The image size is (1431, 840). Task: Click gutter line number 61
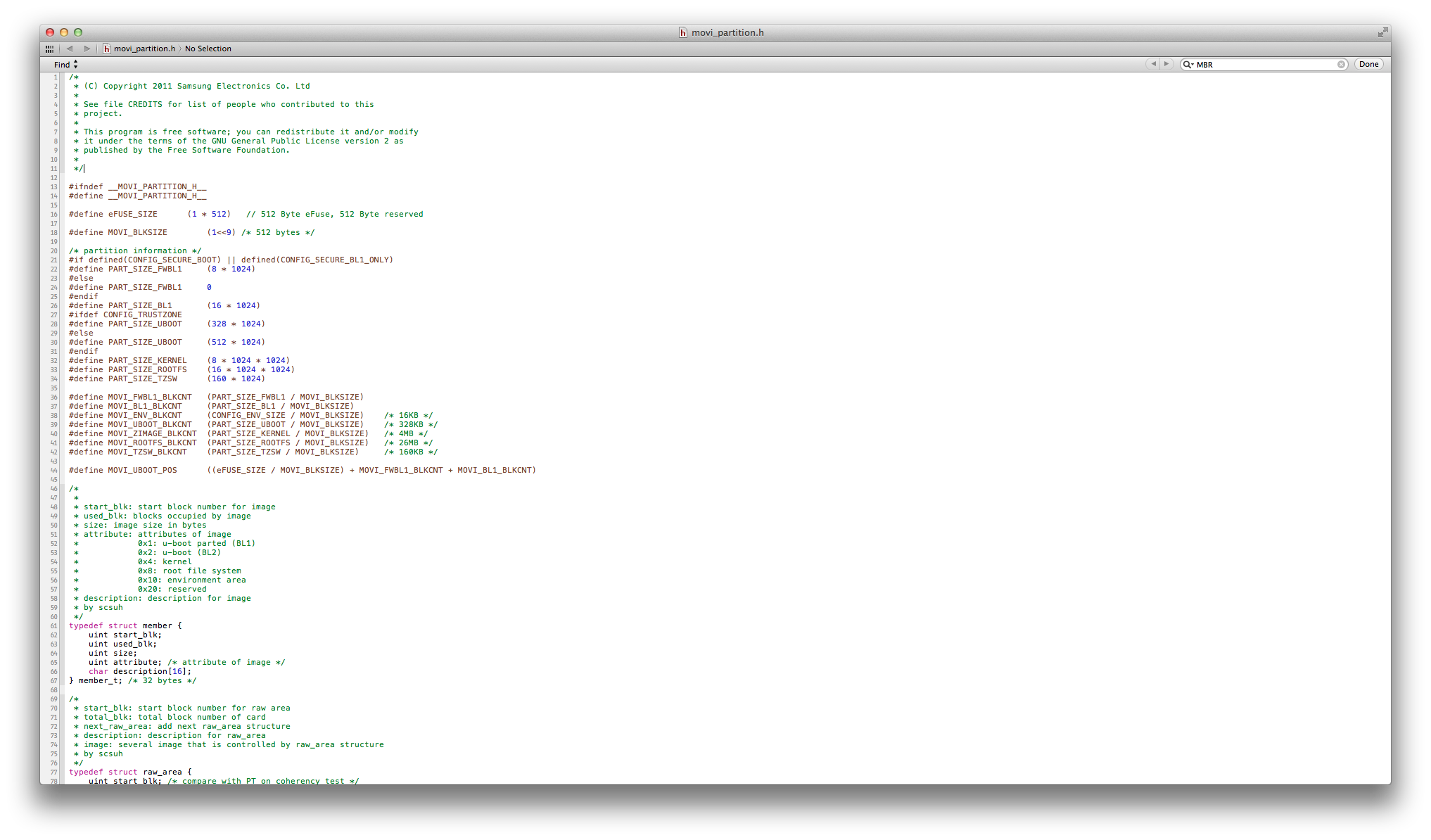pyautogui.click(x=53, y=625)
